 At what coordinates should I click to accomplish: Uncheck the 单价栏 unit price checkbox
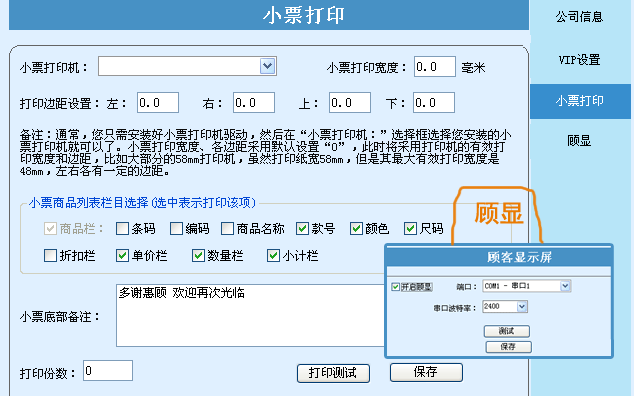pyautogui.click(x=122, y=256)
